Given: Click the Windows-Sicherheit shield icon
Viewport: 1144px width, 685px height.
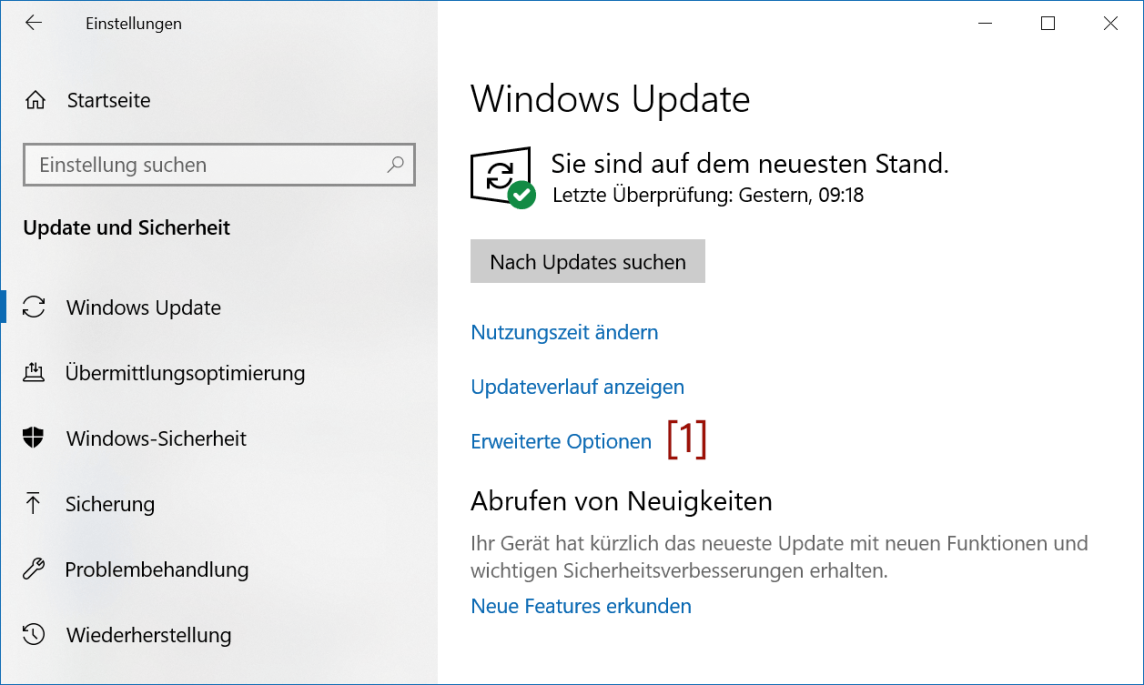Looking at the screenshot, I should click(34, 438).
